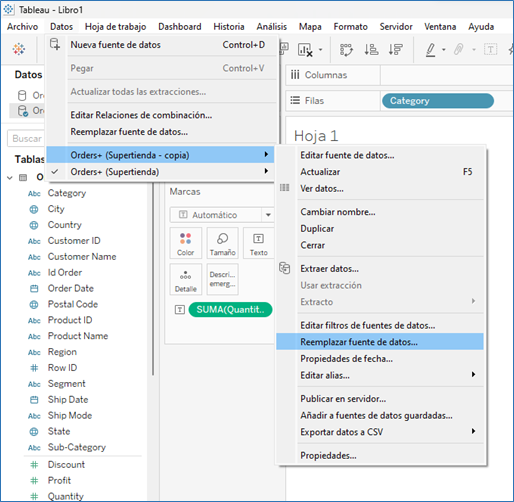The height and width of the screenshot is (502, 514).
Task: Open the Automático mark type dropdown
Action: [268, 215]
